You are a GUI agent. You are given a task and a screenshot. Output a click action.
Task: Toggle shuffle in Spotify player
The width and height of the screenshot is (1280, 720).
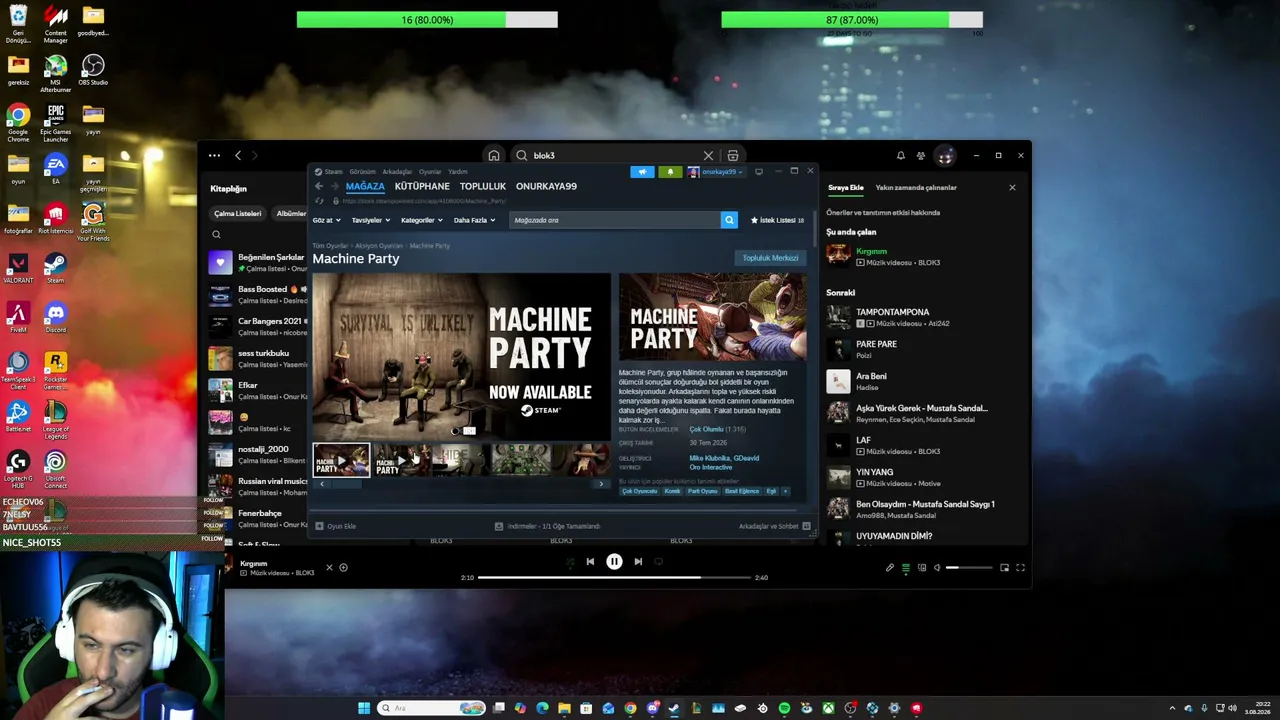[570, 561]
